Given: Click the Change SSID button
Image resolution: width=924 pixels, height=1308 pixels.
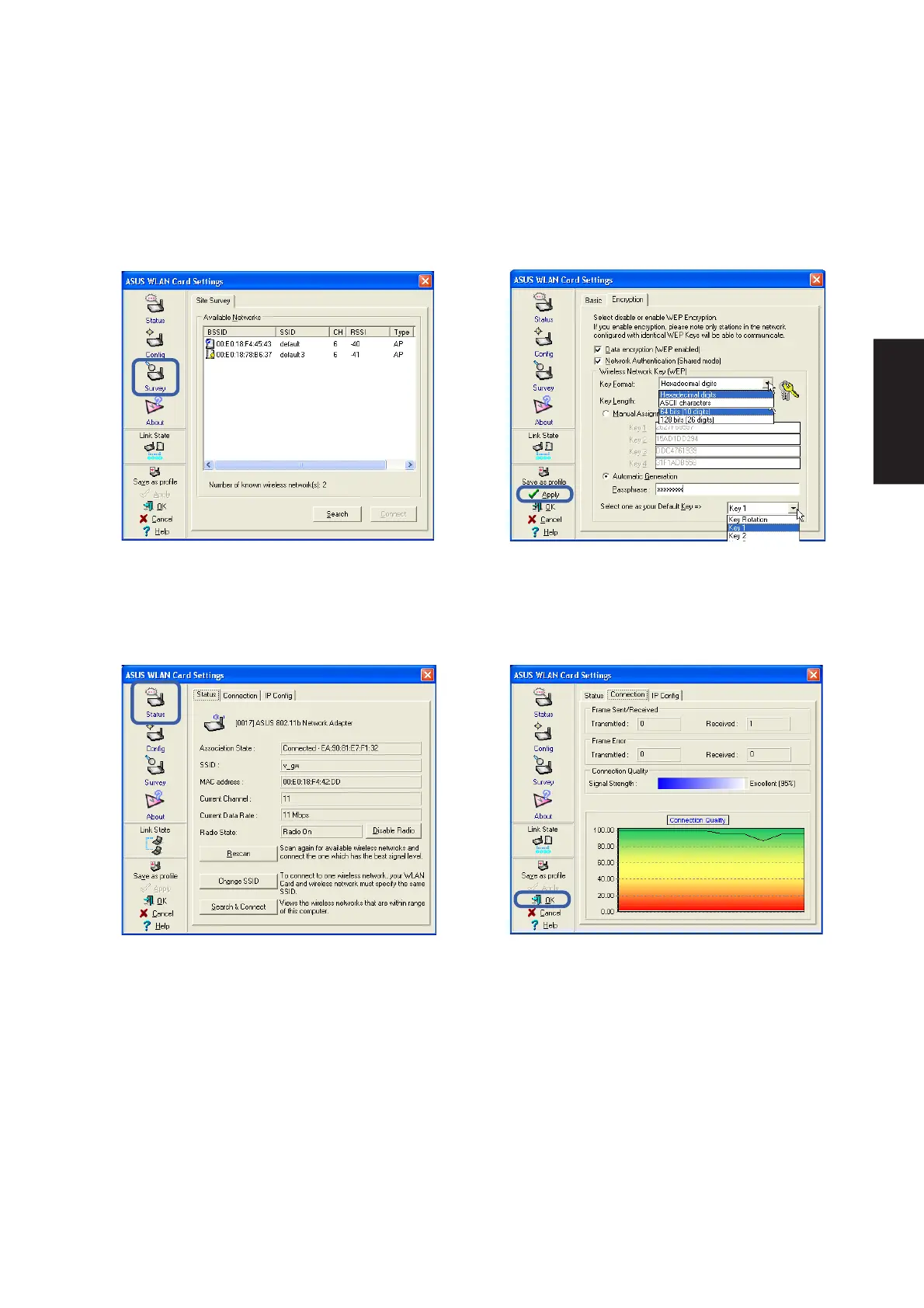Looking at the screenshot, I should pos(238,881).
